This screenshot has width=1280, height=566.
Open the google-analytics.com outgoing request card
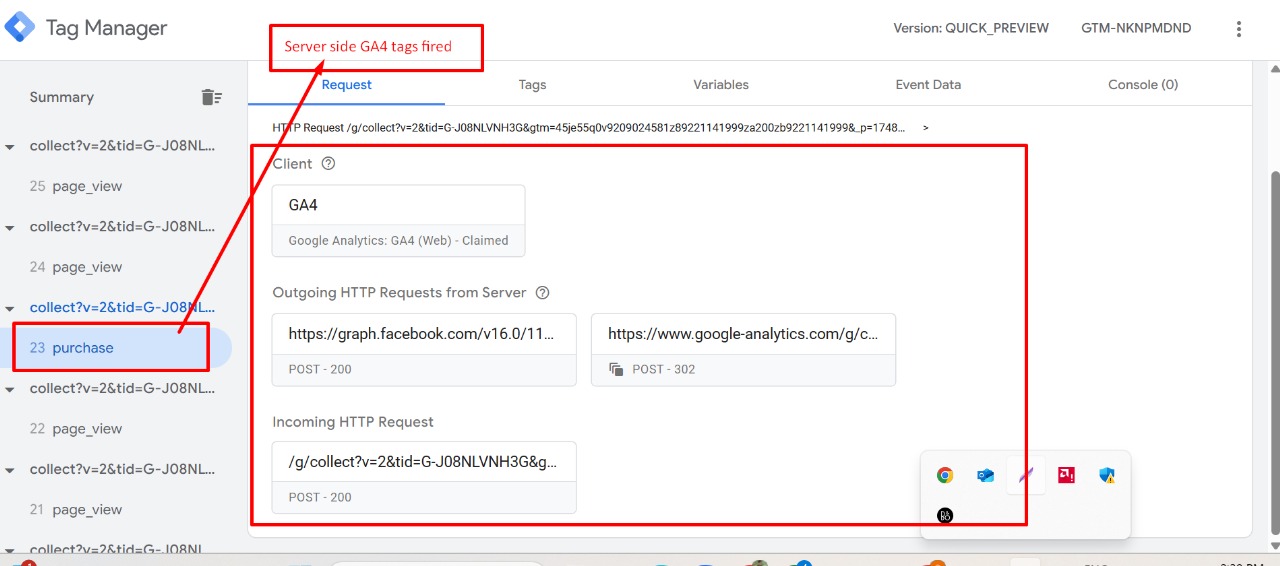click(743, 349)
